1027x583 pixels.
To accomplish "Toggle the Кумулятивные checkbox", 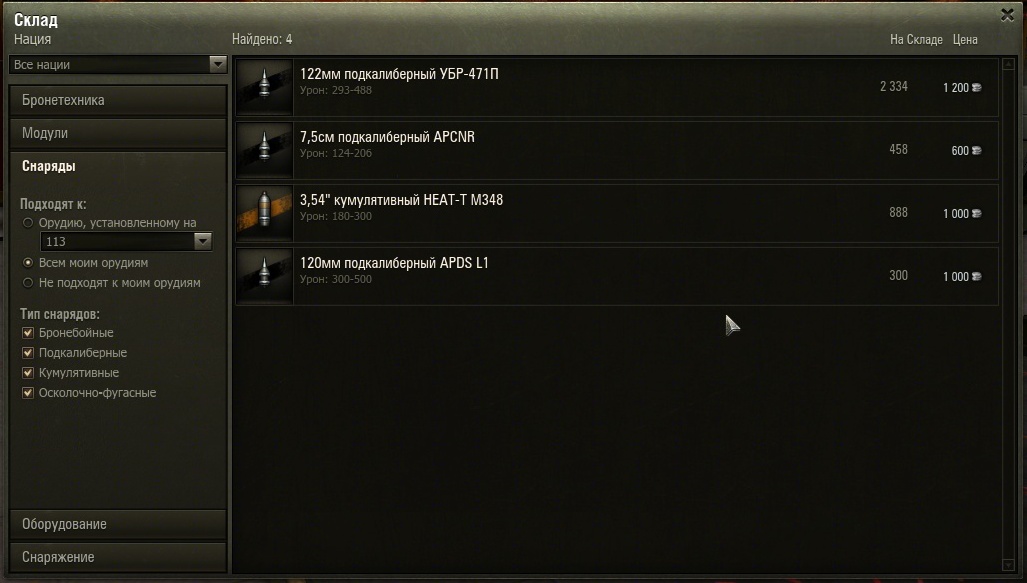I will pyautogui.click(x=28, y=373).
